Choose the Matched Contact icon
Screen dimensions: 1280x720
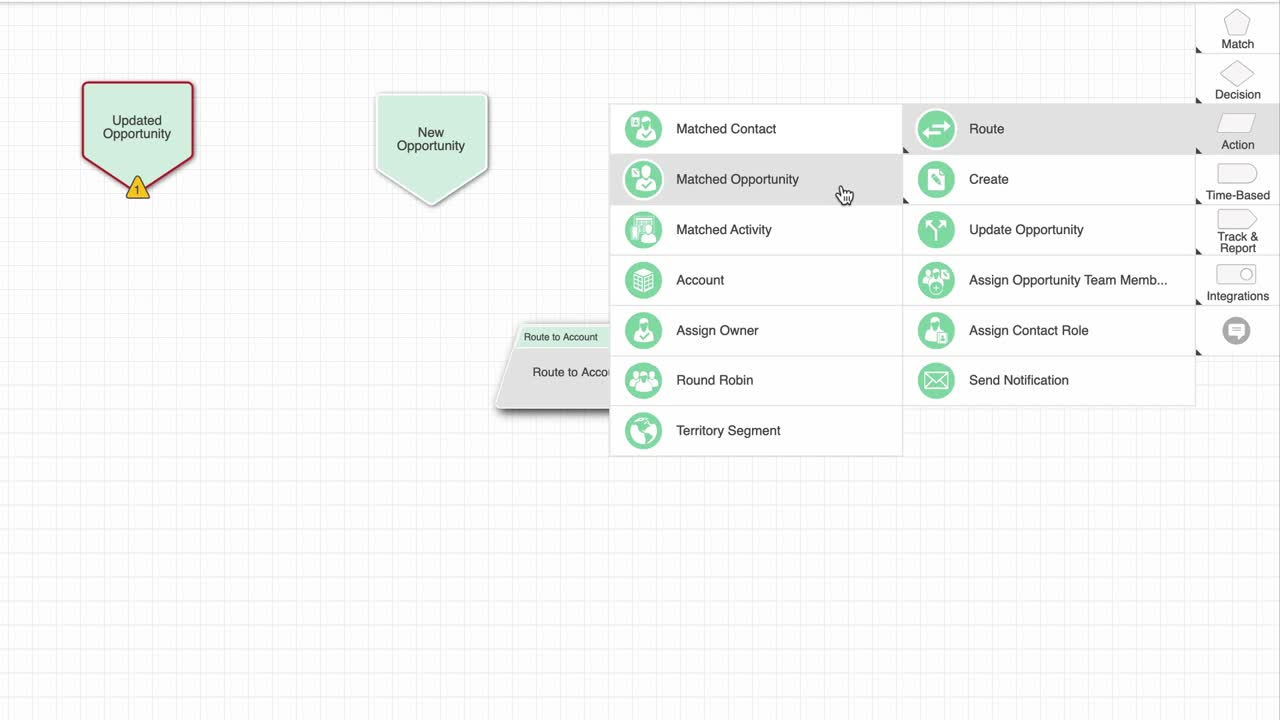coord(643,129)
